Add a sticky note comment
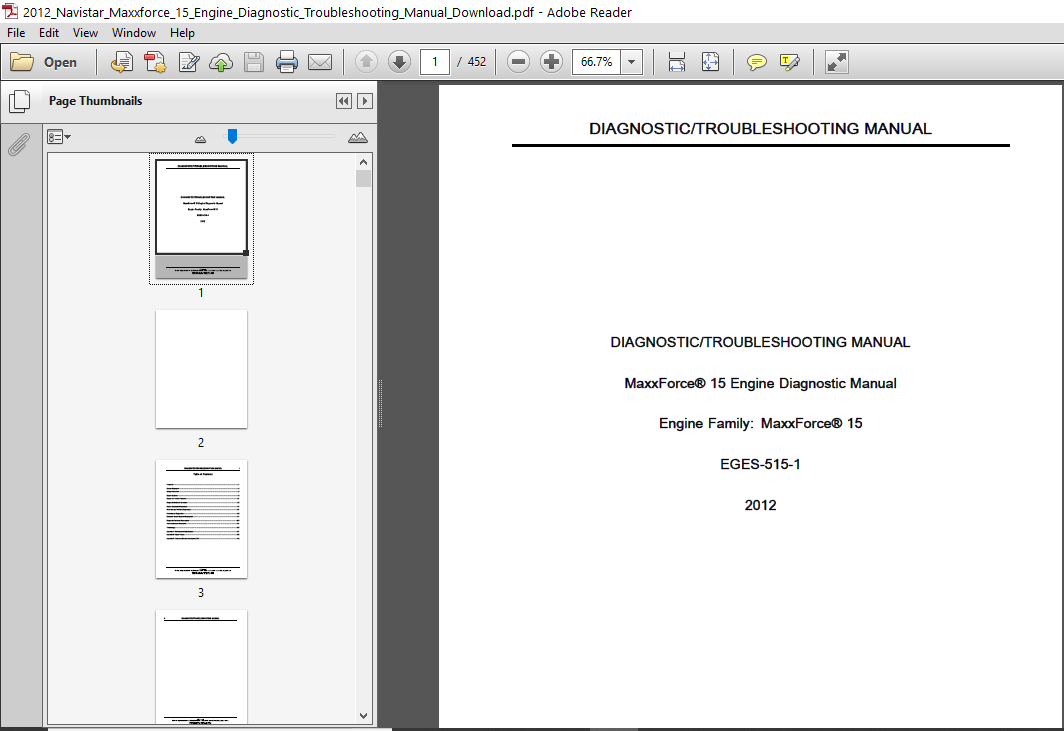Image resolution: width=1064 pixels, height=731 pixels. point(757,62)
